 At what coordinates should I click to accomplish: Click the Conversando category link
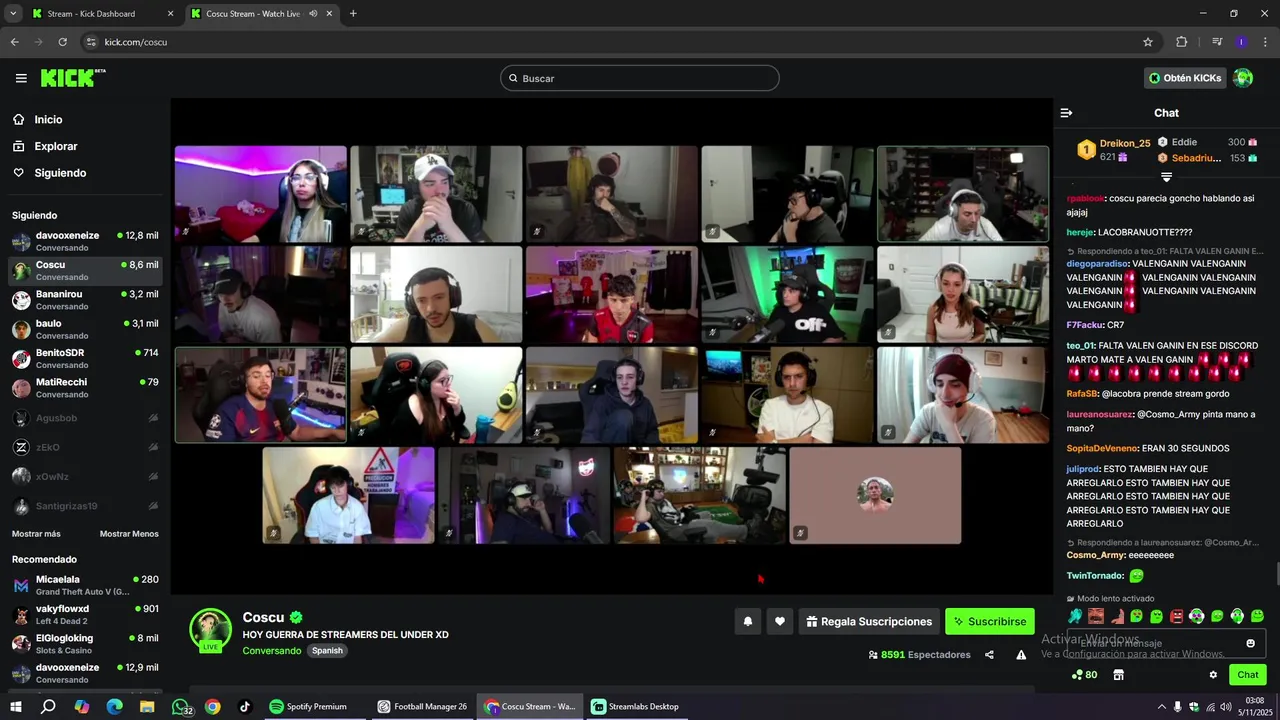click(x=271, y=651)
